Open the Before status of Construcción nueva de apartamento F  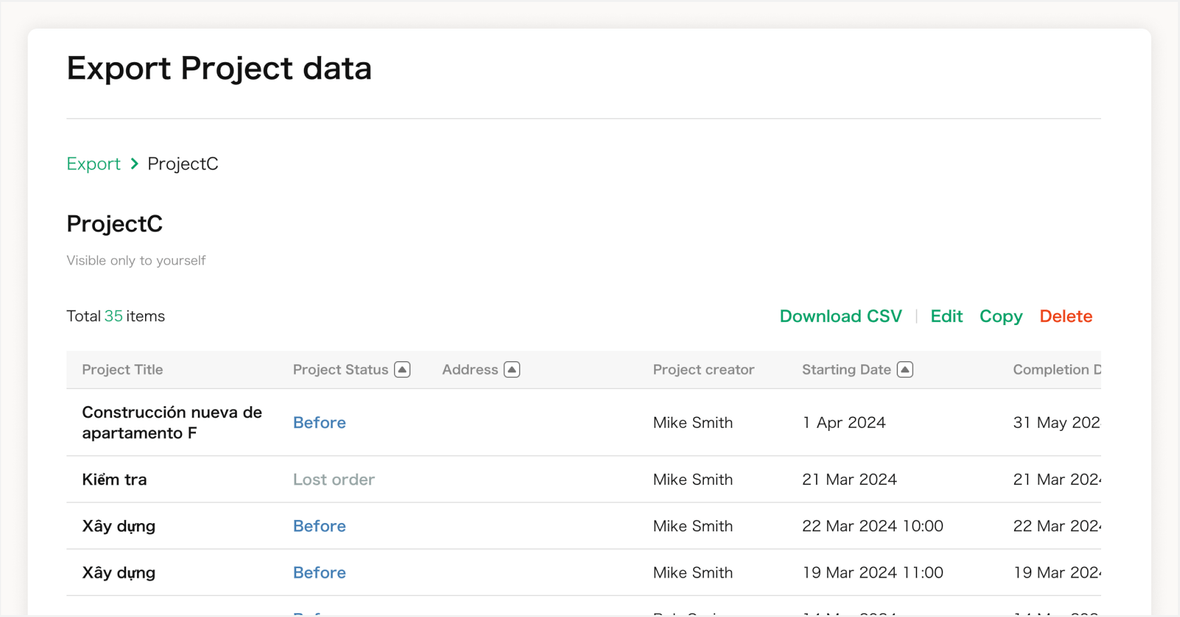(x=319, y=422)
